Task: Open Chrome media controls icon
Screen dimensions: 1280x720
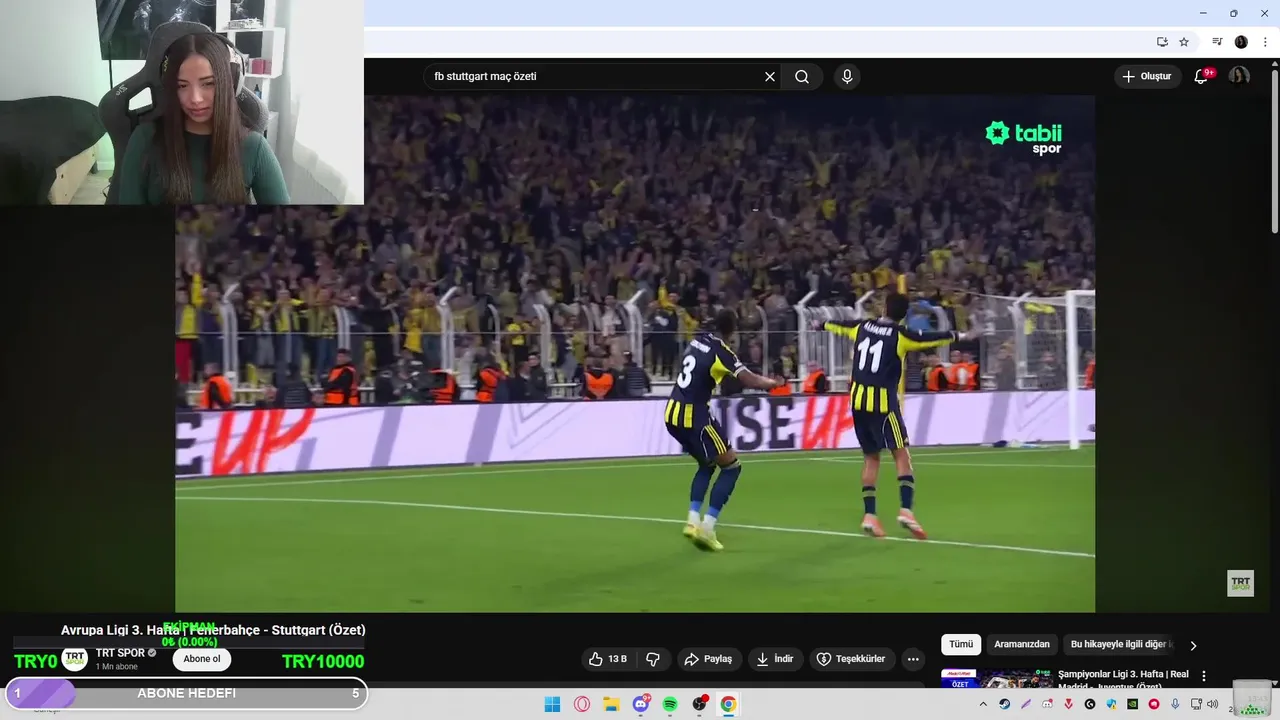Action: point(1217,42)
